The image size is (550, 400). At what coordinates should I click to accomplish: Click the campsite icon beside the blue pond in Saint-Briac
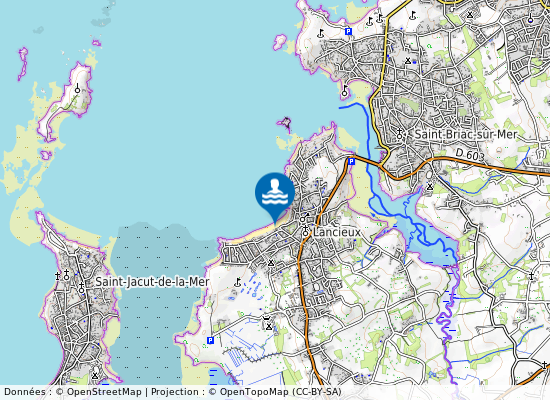click(x=408, y=61)
